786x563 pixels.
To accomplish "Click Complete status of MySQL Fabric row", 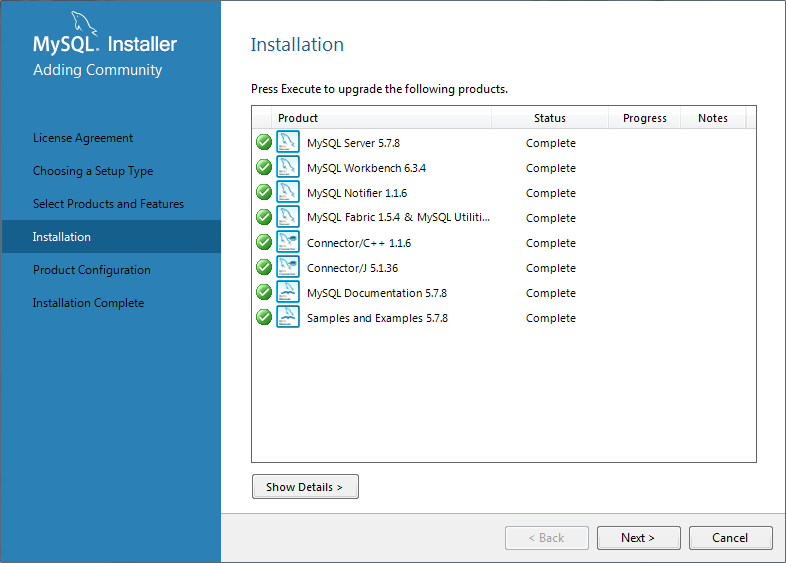I will tap(550, 218).
